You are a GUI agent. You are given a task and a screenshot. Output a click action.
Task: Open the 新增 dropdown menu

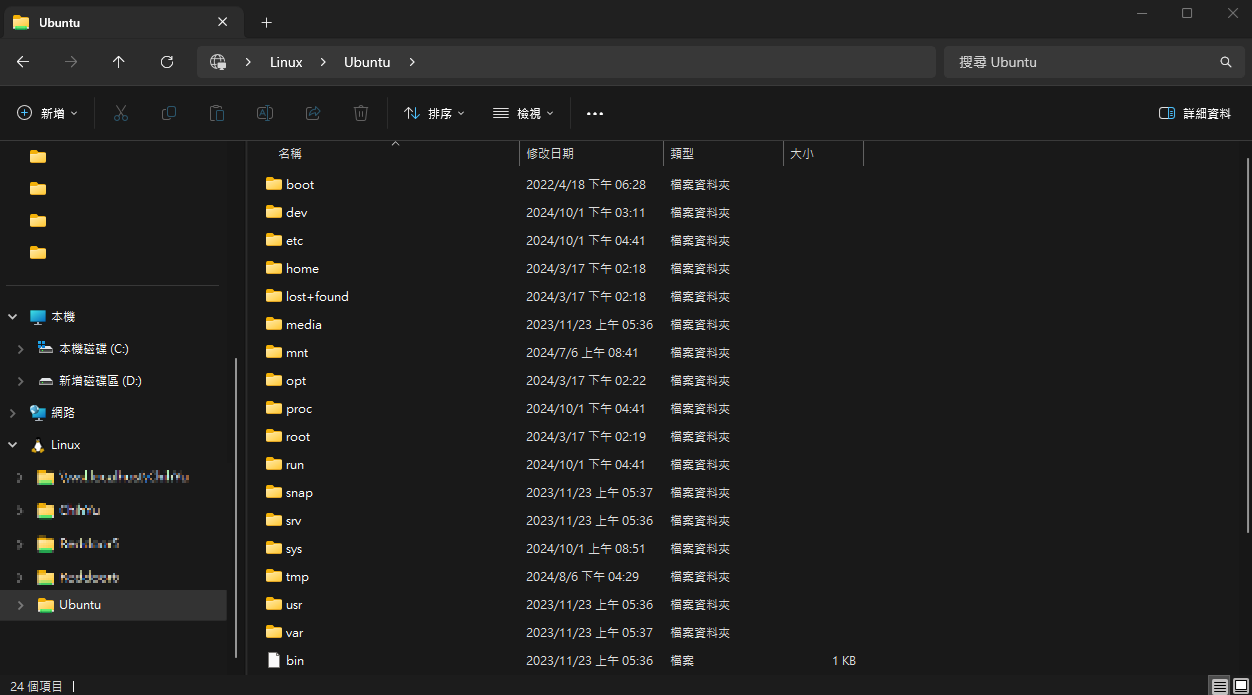(x=47, y=114)
